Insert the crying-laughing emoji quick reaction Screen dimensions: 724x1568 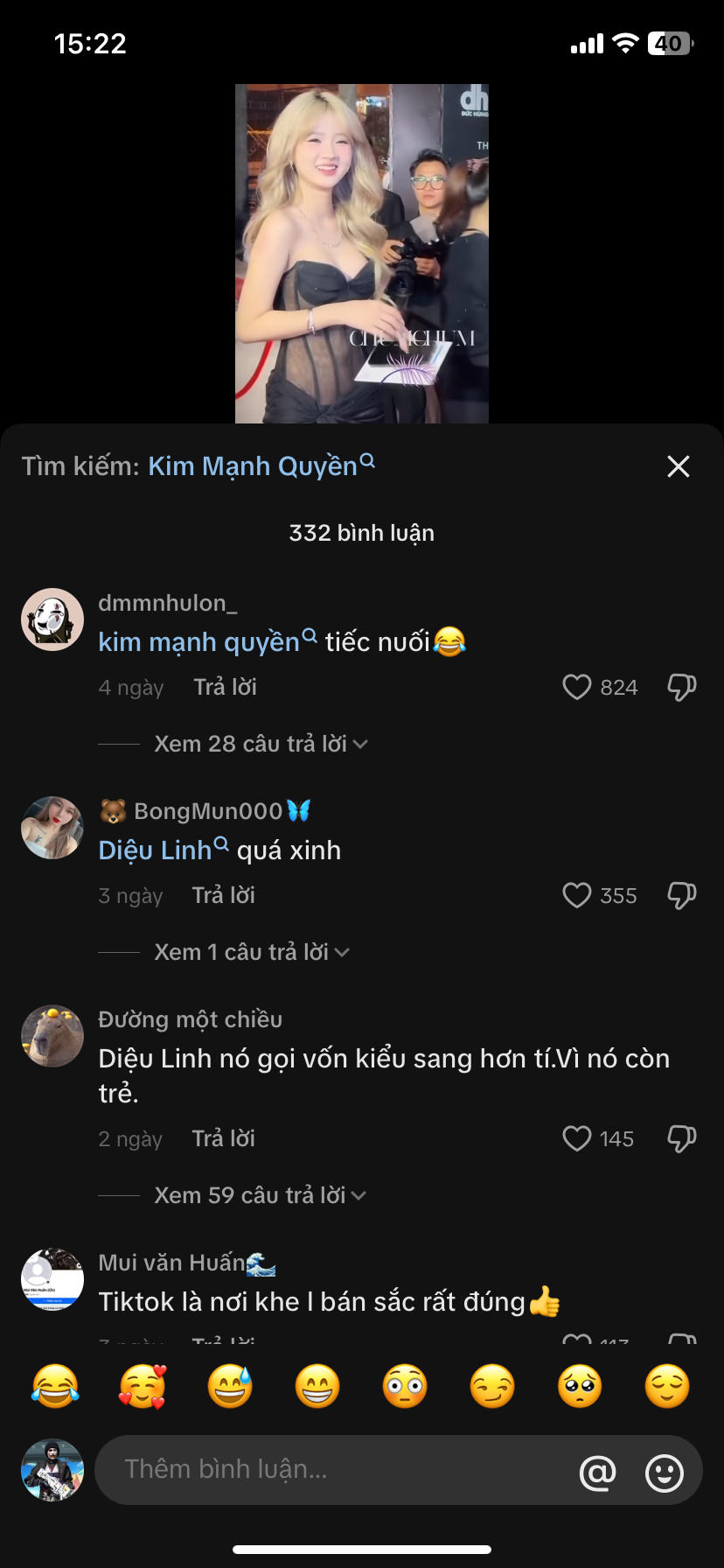click(55, 1387)
